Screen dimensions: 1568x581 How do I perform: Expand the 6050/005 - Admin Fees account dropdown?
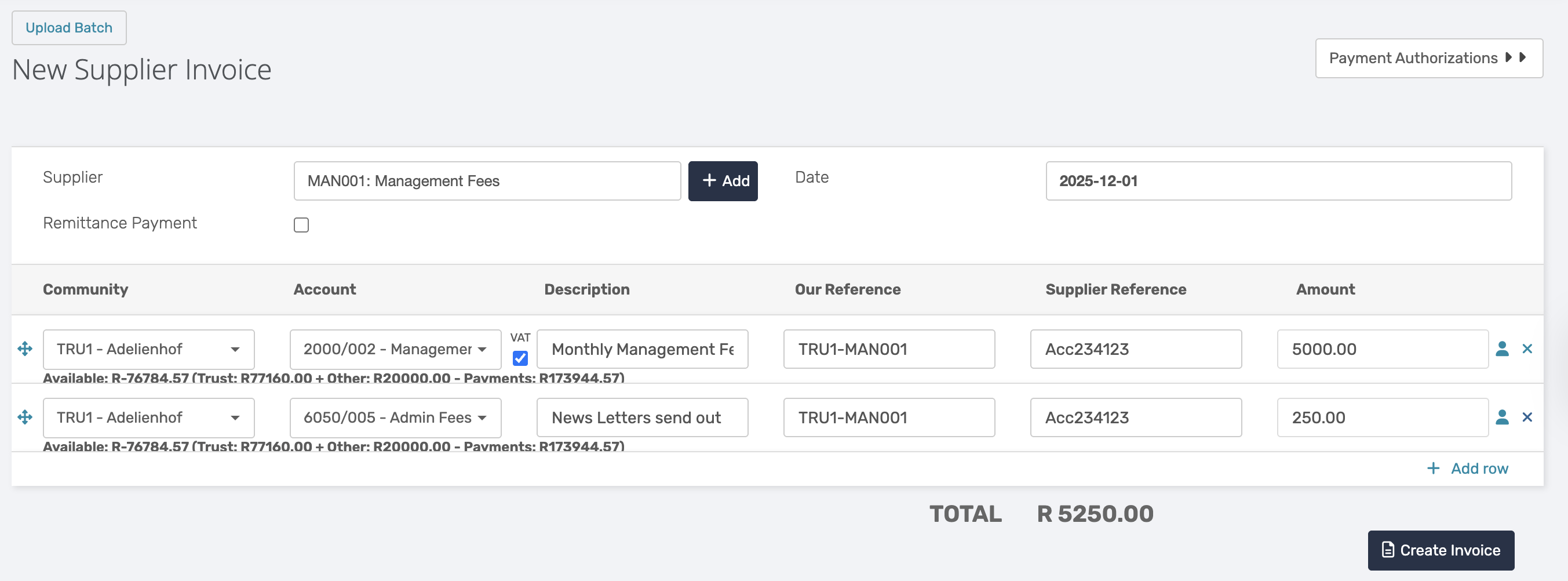pyautogui.click(x=395, y=417)
